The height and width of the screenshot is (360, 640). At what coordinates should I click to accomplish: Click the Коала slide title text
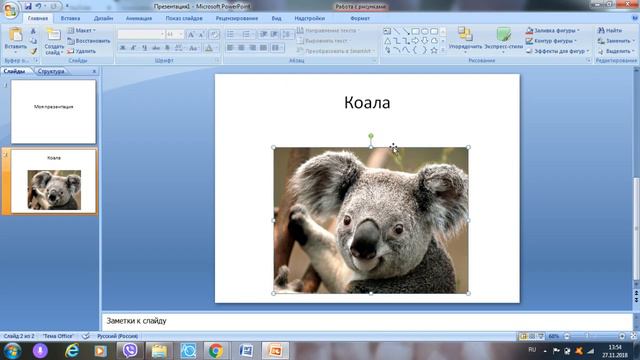367,102
